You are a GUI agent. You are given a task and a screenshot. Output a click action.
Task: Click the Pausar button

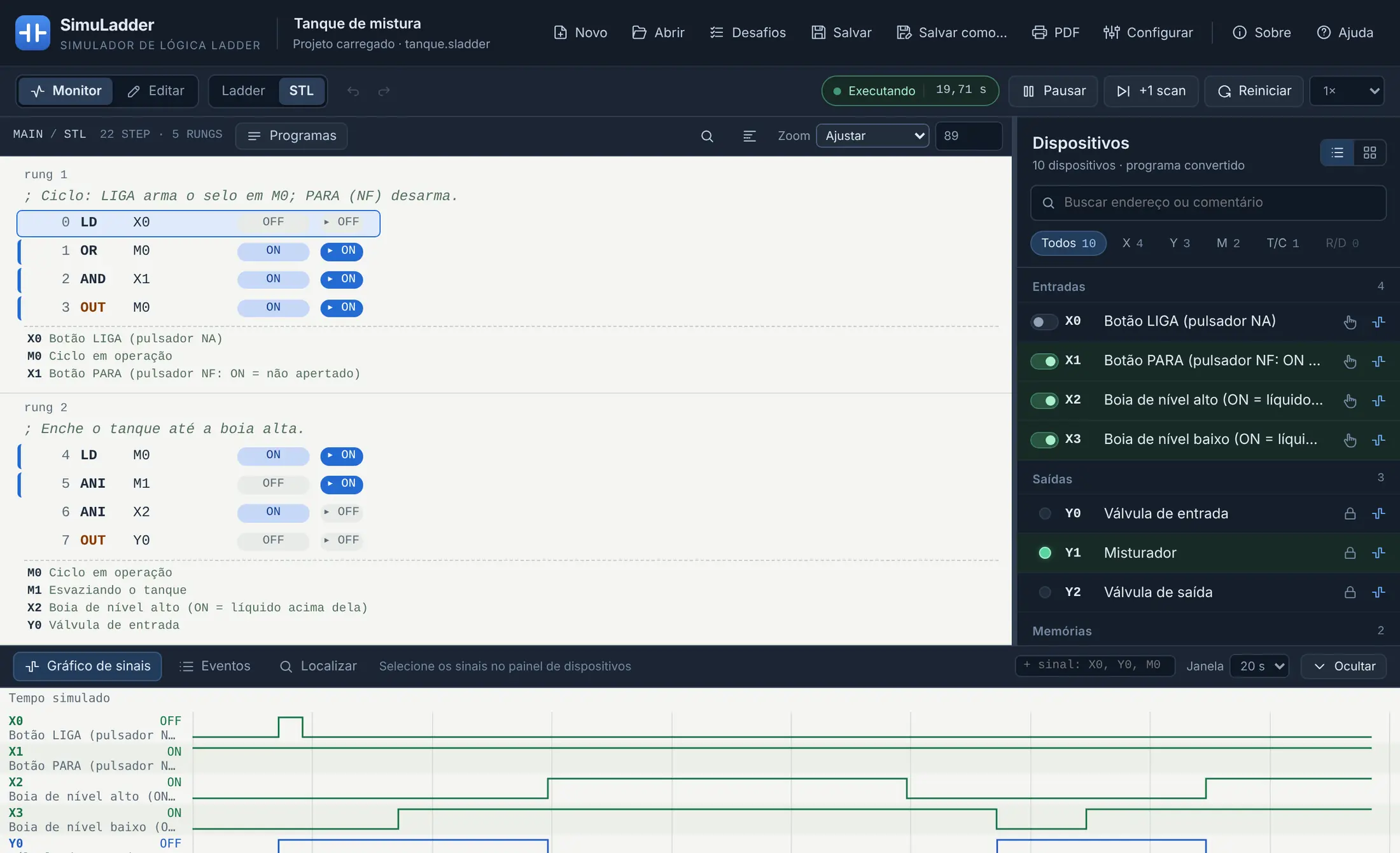click(x=1053, y=92)
